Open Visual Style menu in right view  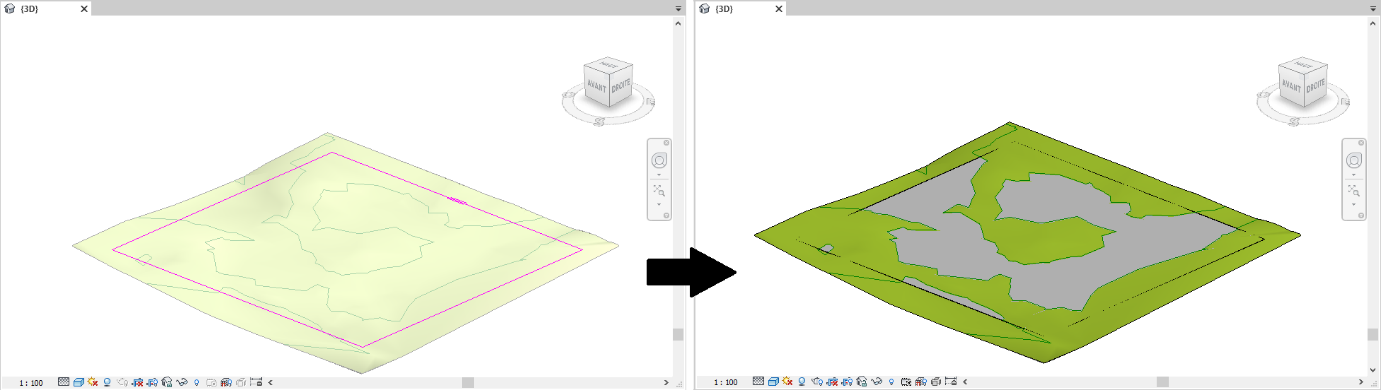point(773,381)
